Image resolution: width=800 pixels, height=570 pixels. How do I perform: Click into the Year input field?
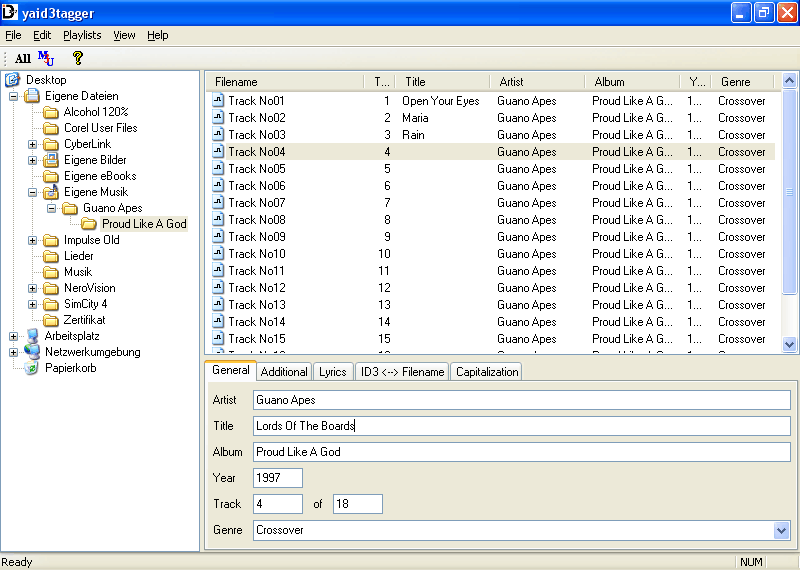[x=278, y=478]
